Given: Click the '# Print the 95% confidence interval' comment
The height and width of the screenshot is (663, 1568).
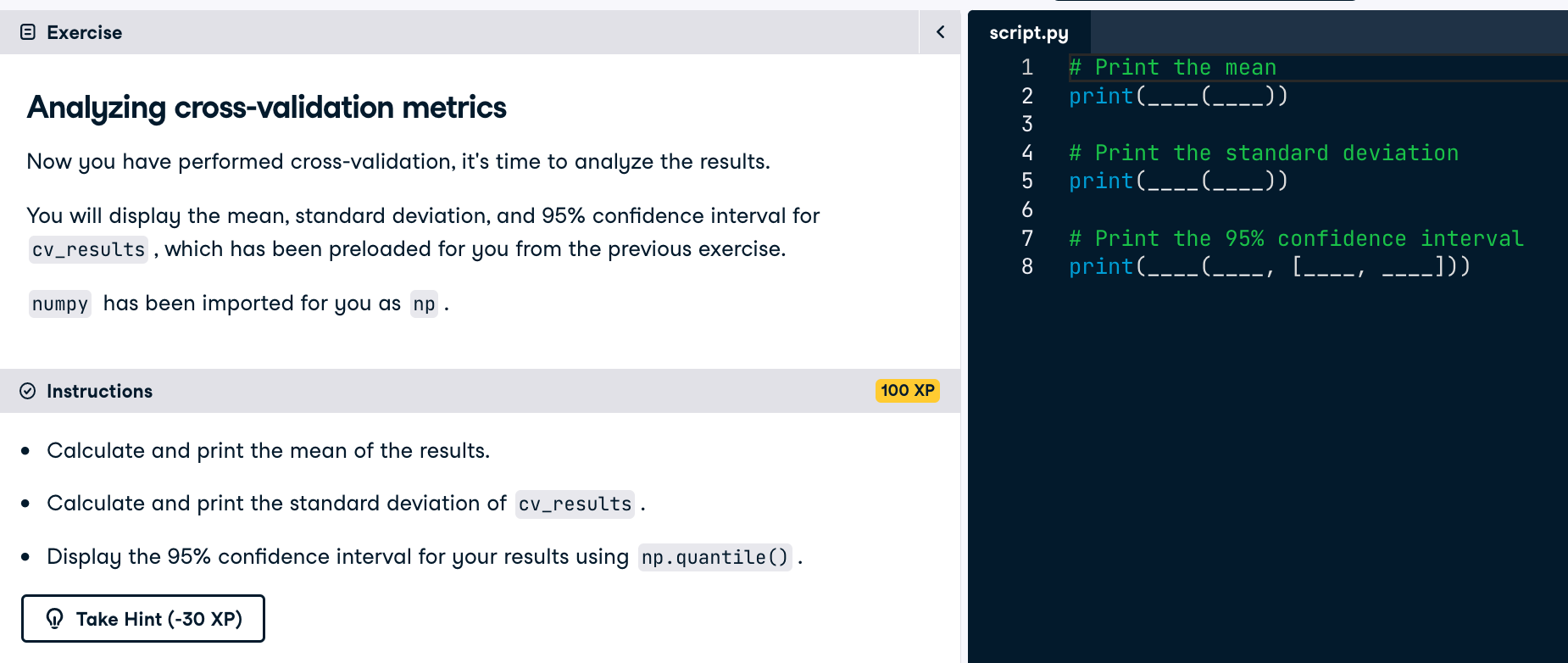Looking at the screenshot, I should [x=1295, y=238].
